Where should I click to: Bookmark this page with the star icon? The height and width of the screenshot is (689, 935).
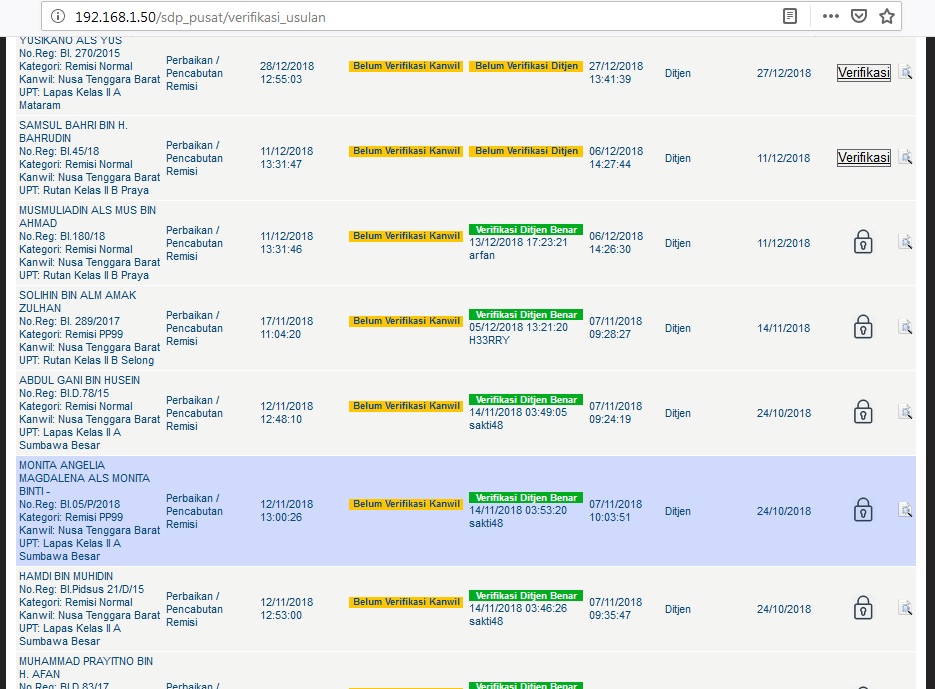click(886, 16)
